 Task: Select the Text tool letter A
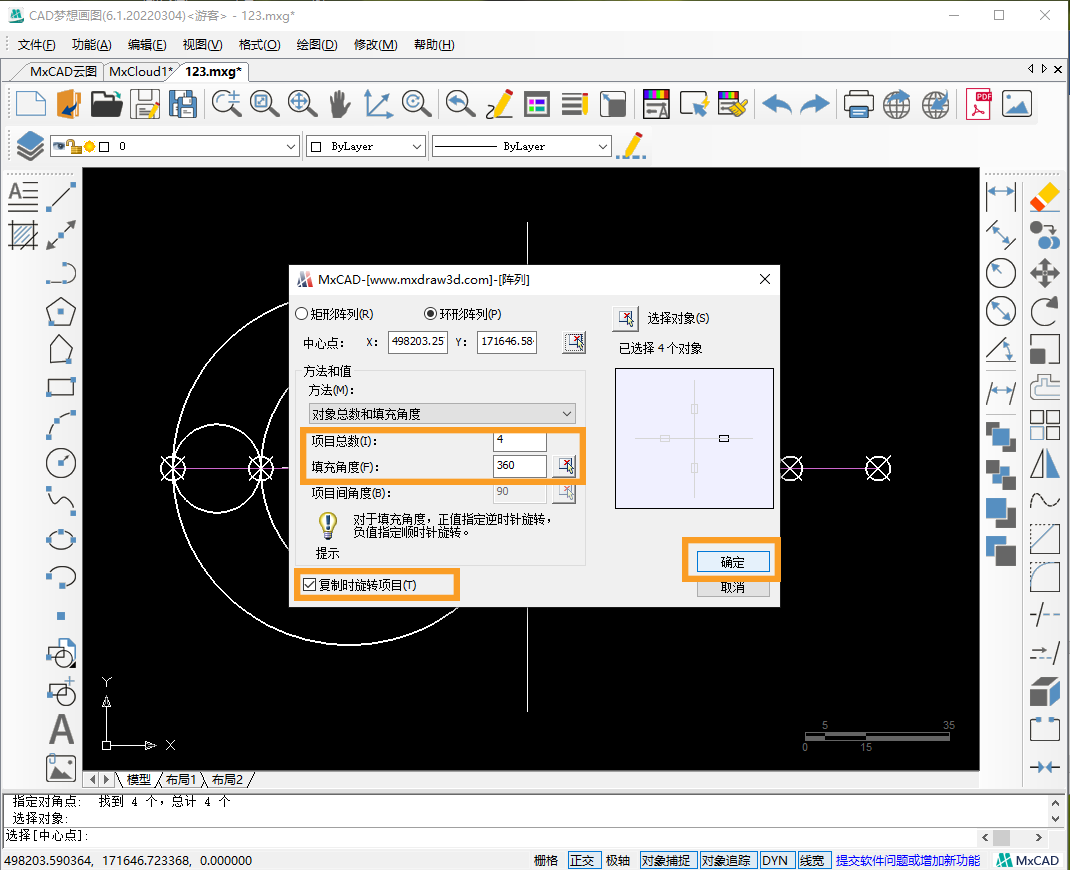pos(61,729)
